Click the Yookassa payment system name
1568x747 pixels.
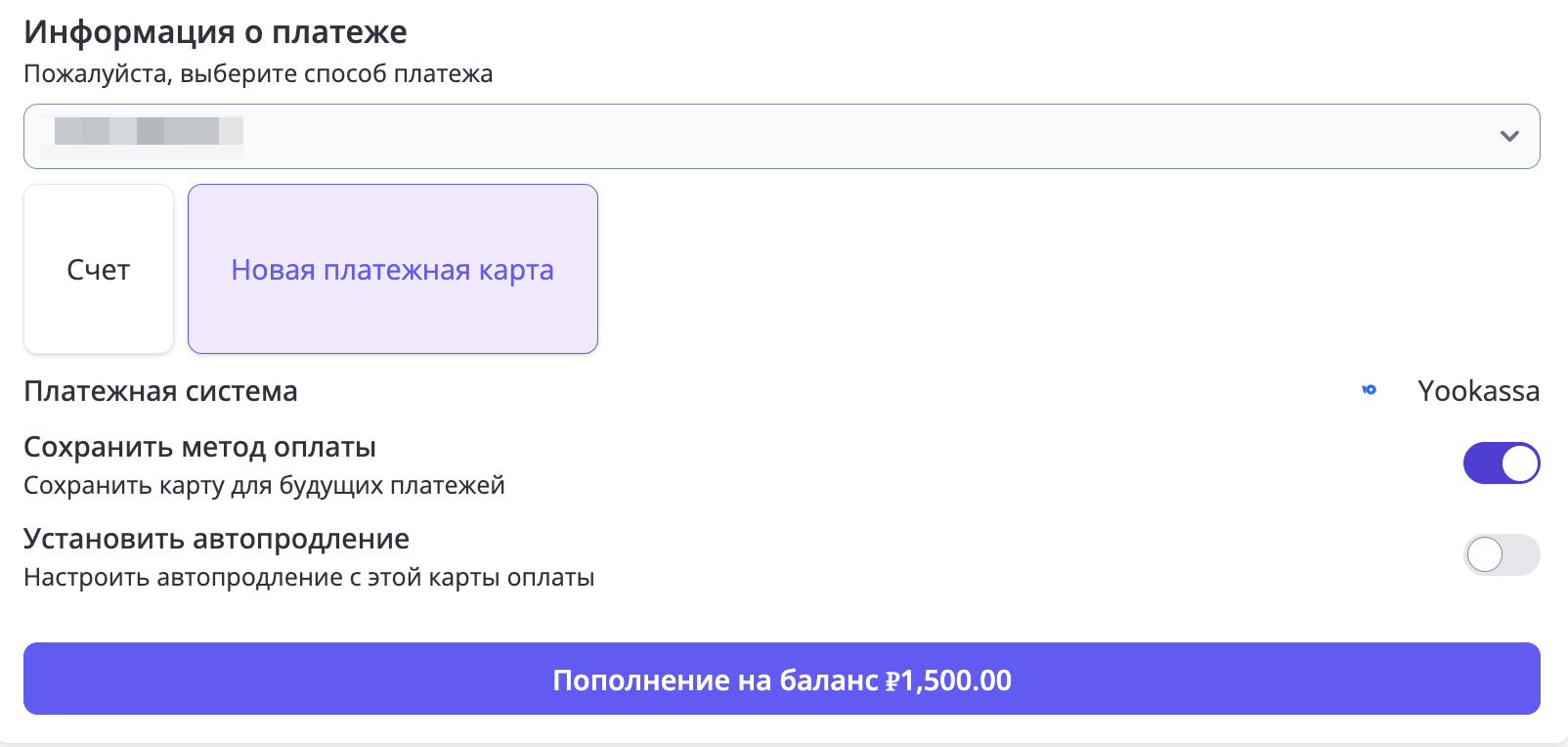click(x=1478, y=391)
